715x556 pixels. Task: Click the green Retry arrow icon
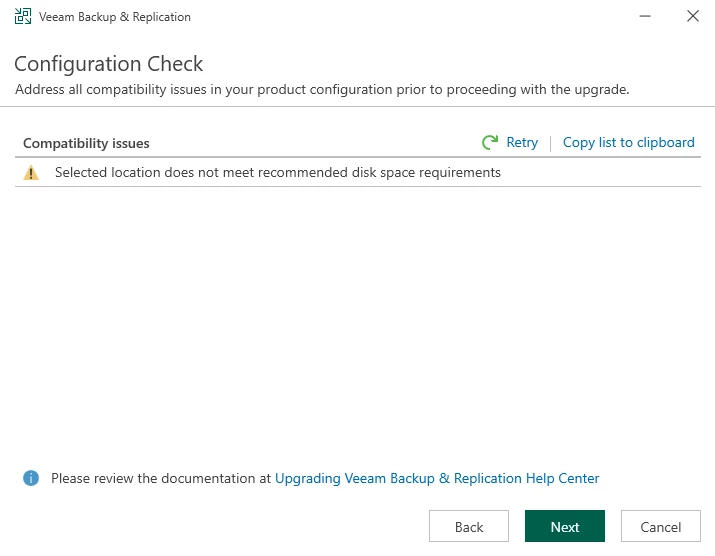point(490,142)
